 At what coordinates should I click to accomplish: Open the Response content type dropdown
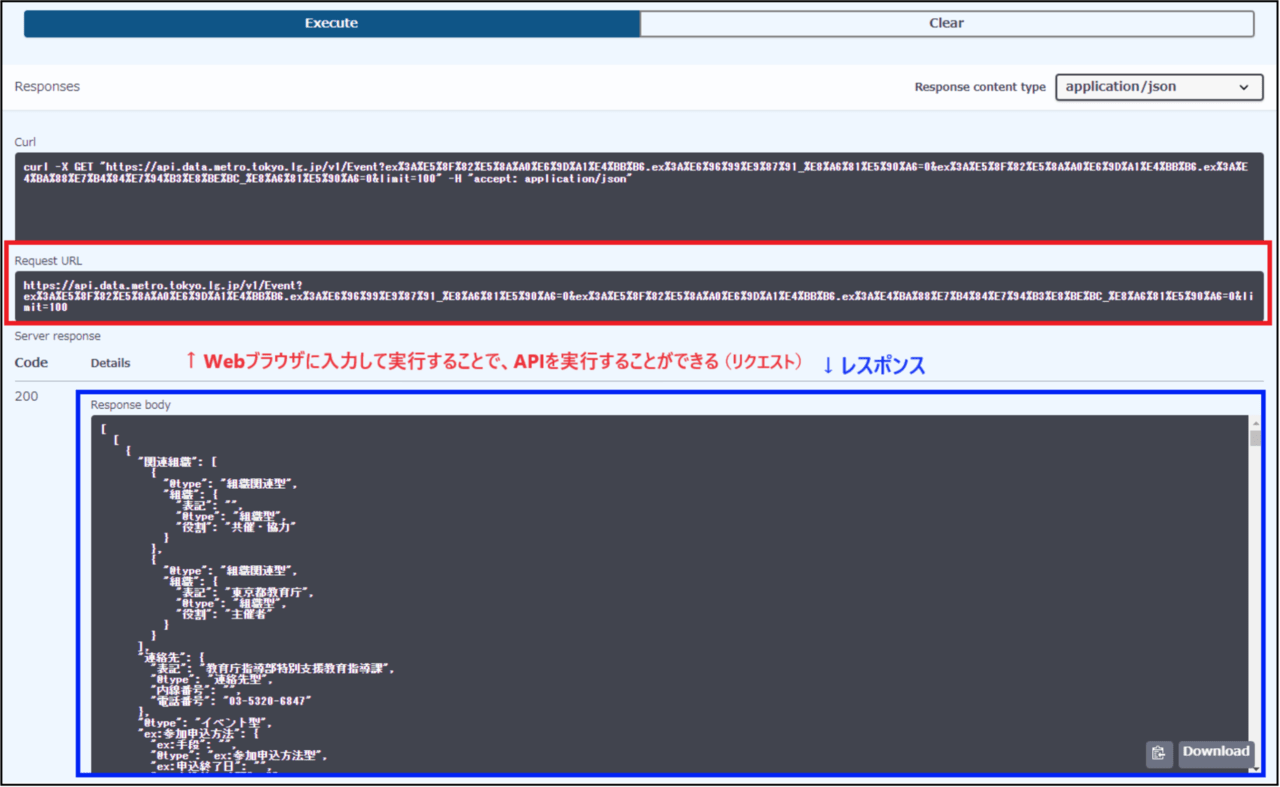(1158, 87)
